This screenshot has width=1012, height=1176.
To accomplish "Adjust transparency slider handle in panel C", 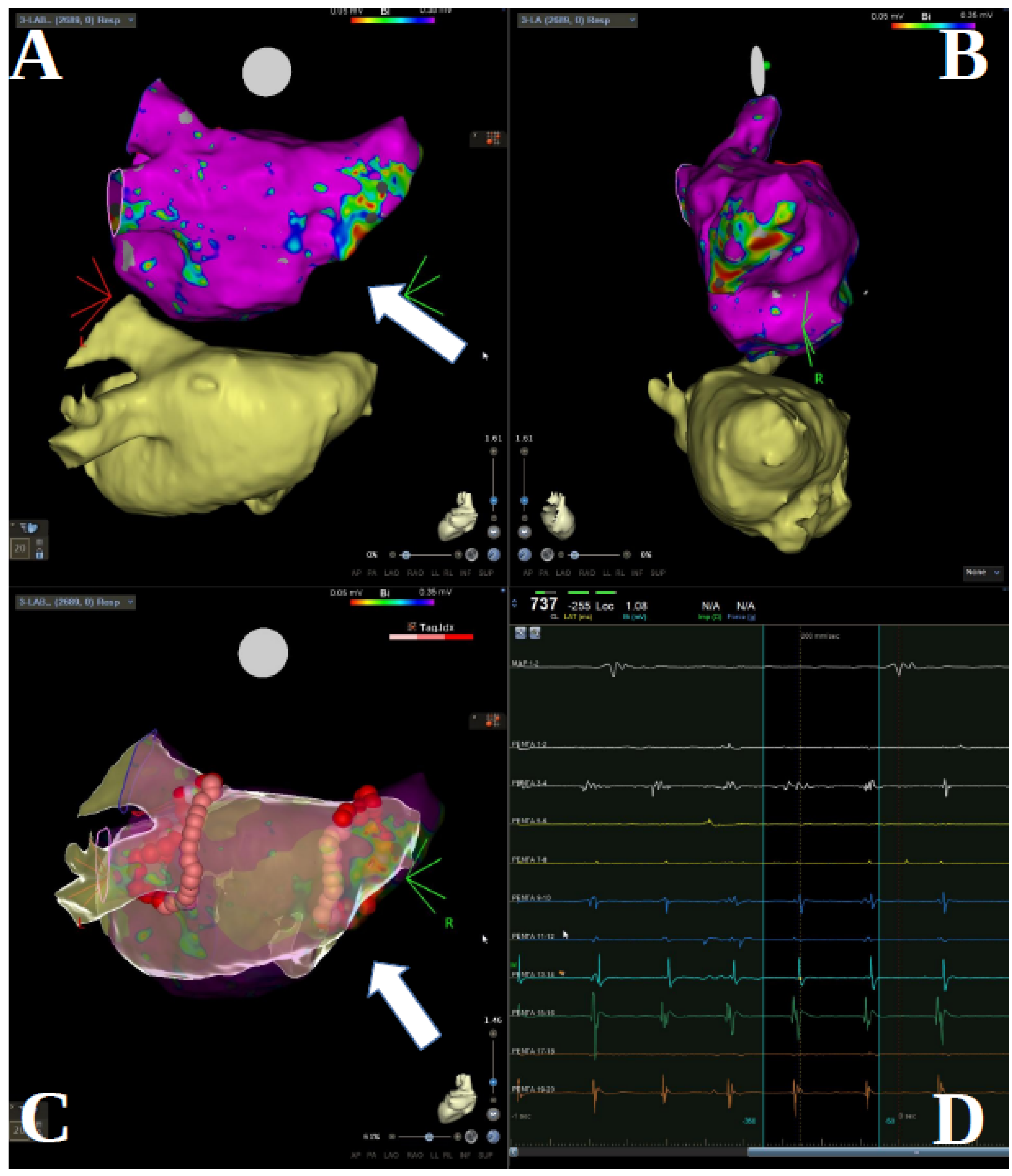I will click(430, 1137).
